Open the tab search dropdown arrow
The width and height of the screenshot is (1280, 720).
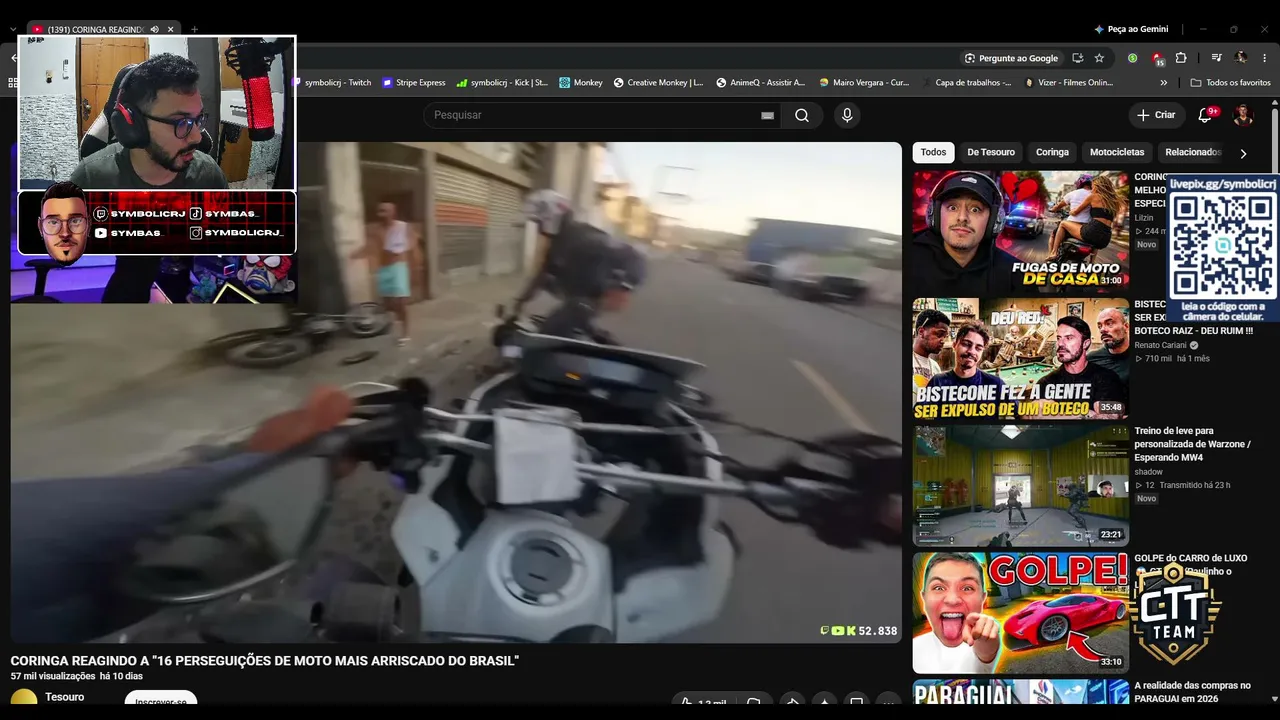tap(13, 29)
